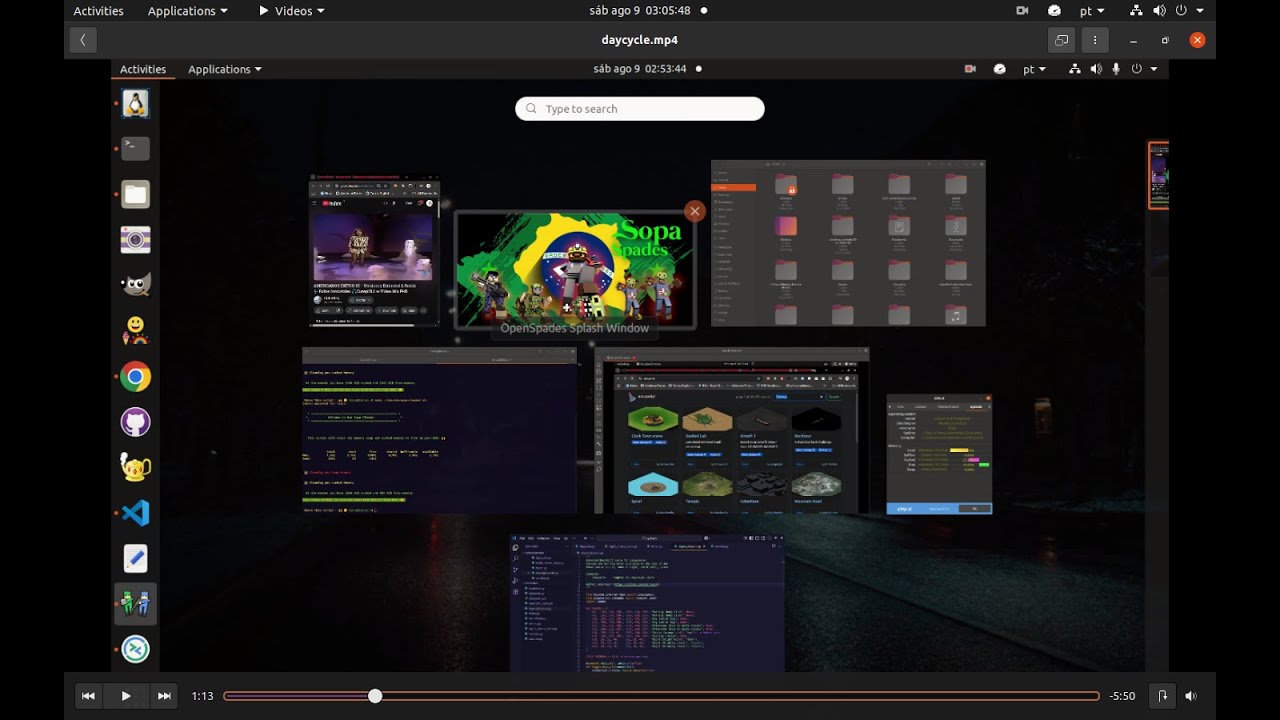Click the workspace thumbnail at the right edge
The height and width of the screenshot is (720, 1280).
[x=1158, y=175]
